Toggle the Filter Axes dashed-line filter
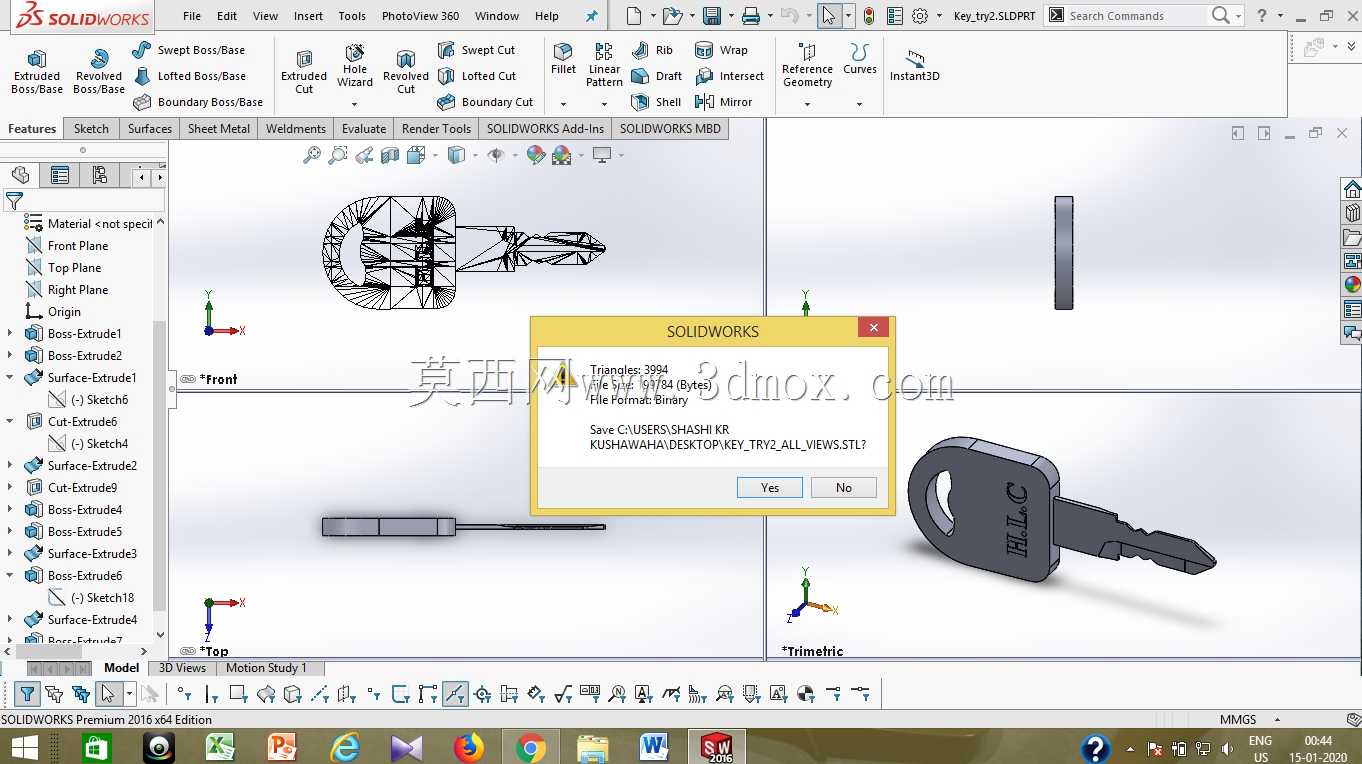The image size is (1362, 764). [319, 694]
